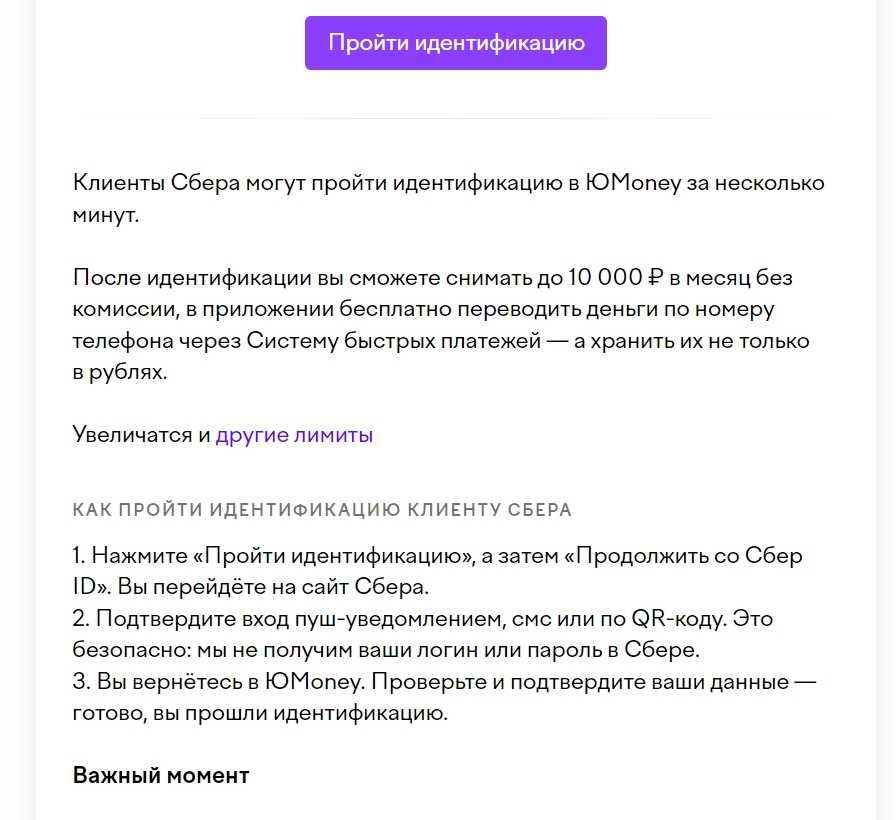Click the «Важный момент» bold heading
The height and width of the screenshot is (820, 896).
tap(160, 775)
